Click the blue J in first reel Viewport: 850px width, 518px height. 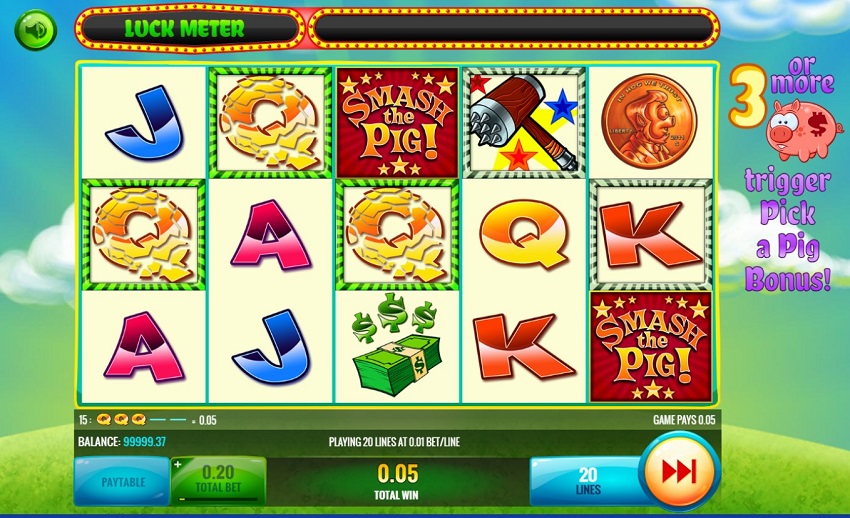pos(145,123)
